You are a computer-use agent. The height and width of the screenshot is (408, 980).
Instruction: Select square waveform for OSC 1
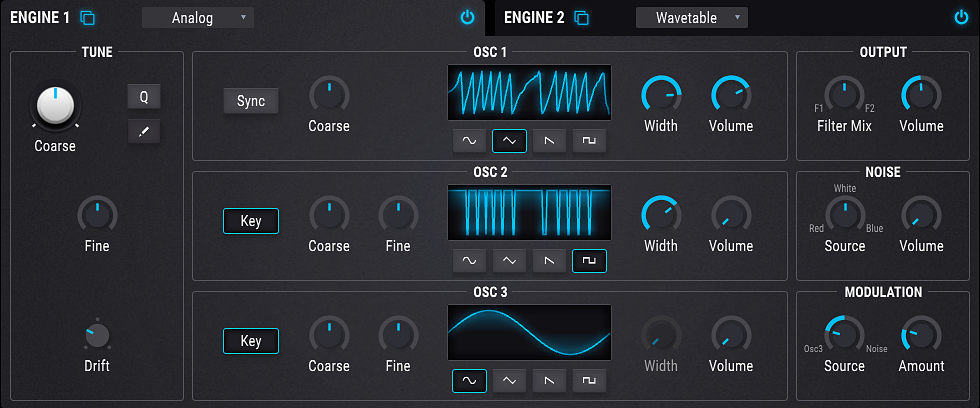[x=589, y=141]
